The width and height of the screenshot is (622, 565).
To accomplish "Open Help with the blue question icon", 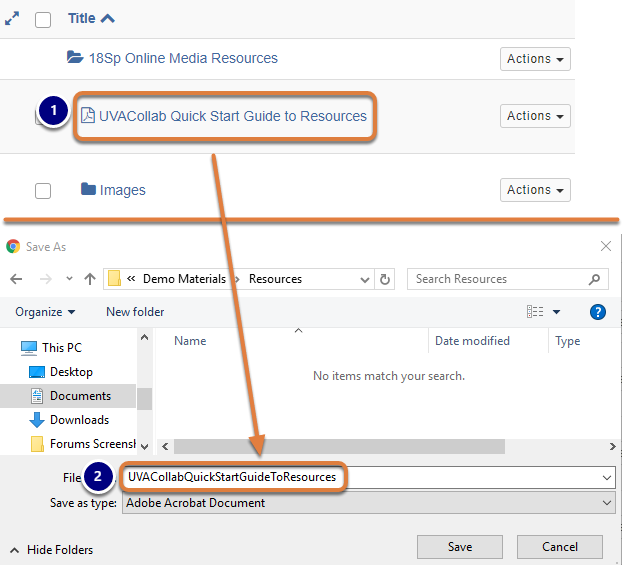I will 597,312.
